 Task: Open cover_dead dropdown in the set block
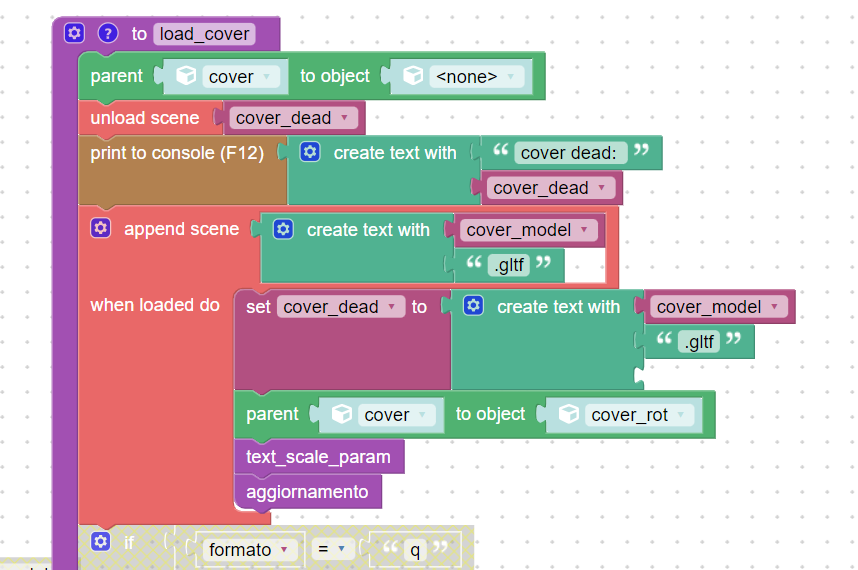pyautogui.click(x=341, y=306)
